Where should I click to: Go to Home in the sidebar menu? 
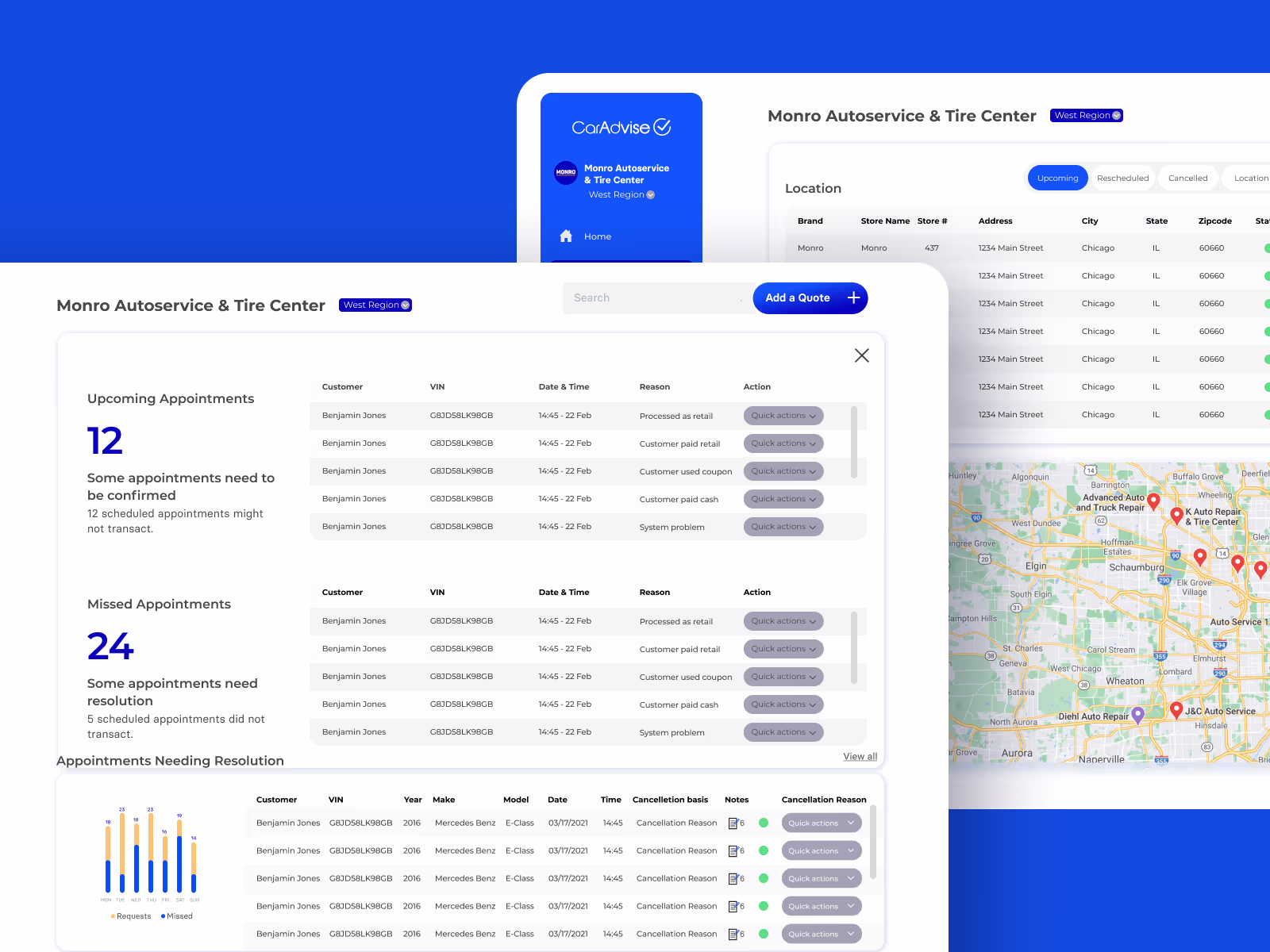pyautogui.click(x=598, y=236)
